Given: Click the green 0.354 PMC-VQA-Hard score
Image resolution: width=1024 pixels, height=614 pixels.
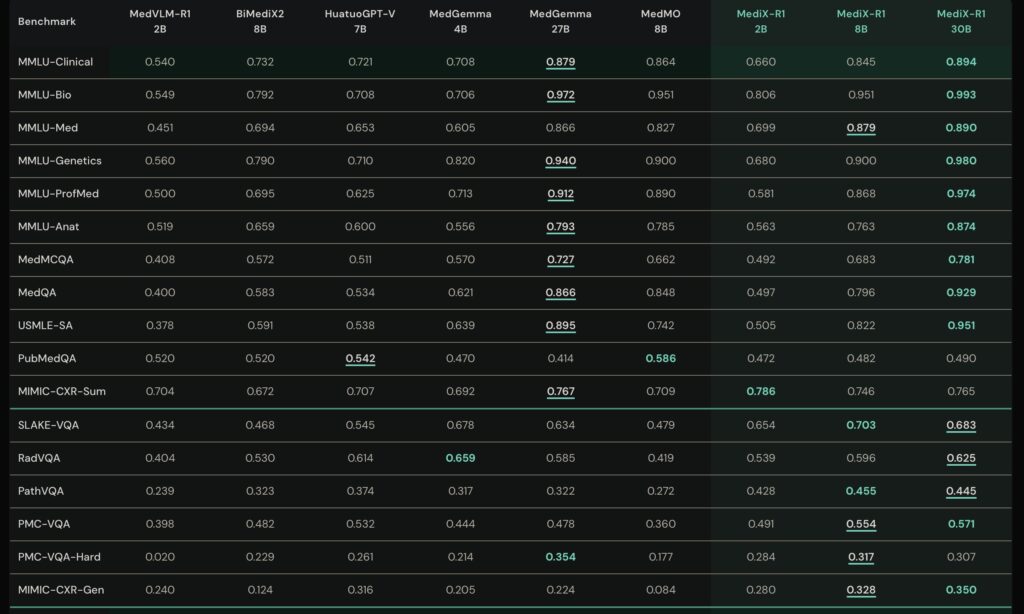Looking at the screenshot, I should point(560,557).
